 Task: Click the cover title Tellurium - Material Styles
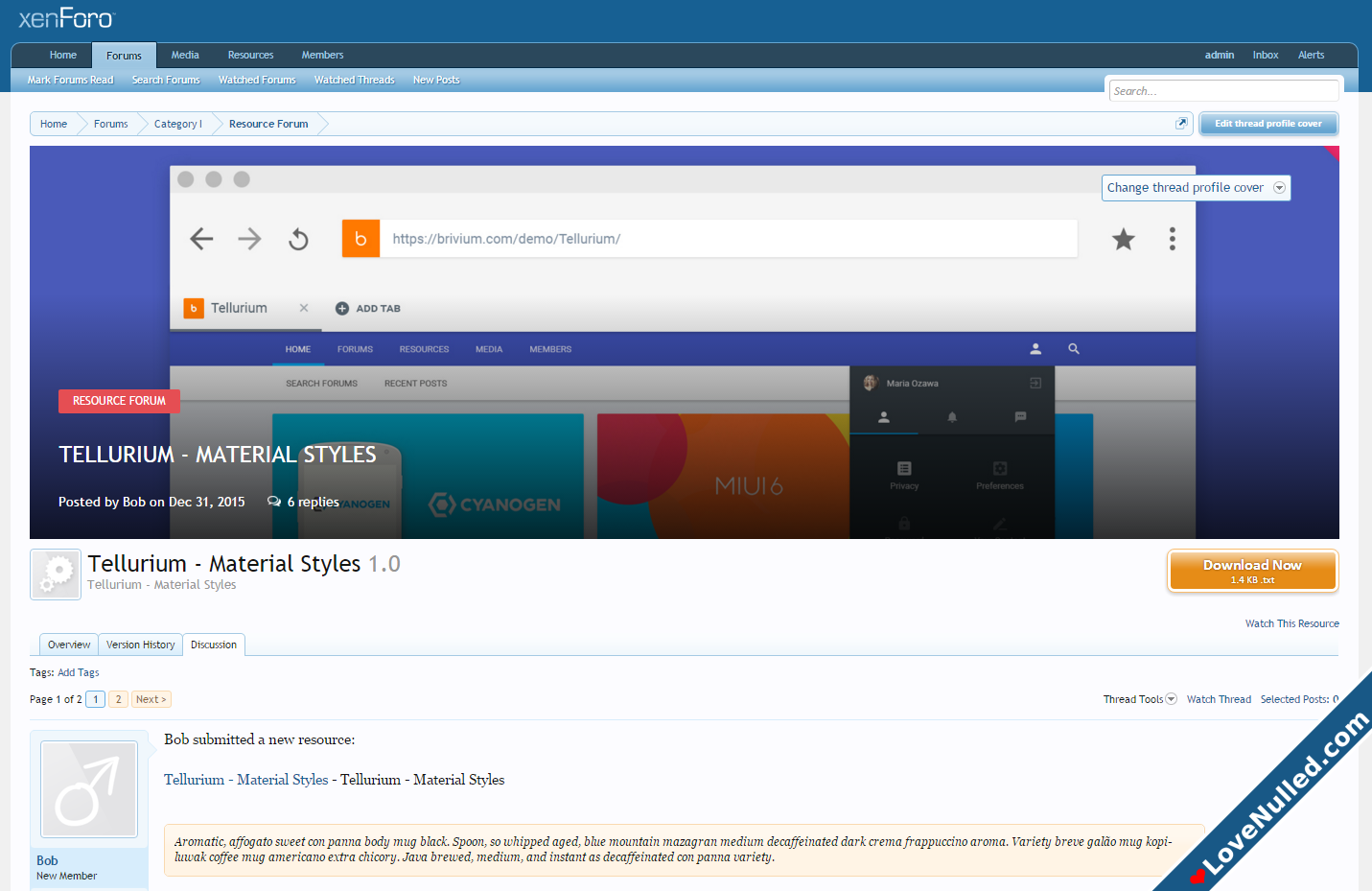(x=218, y=455)
